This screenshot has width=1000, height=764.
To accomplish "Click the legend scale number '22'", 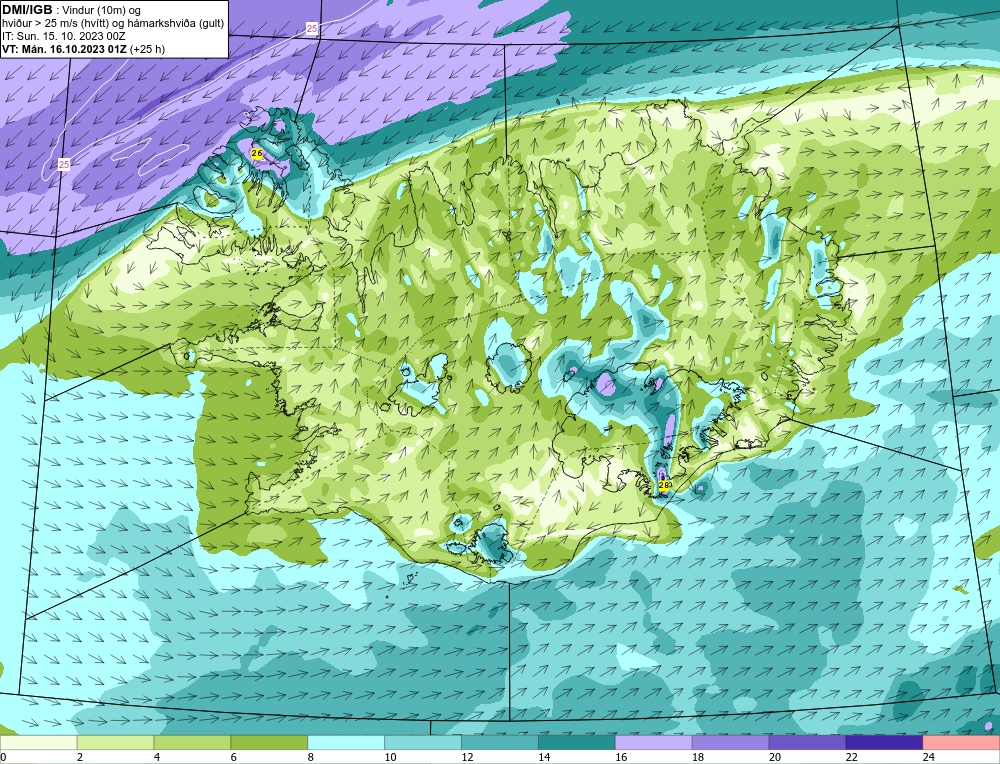I will 851,757.
